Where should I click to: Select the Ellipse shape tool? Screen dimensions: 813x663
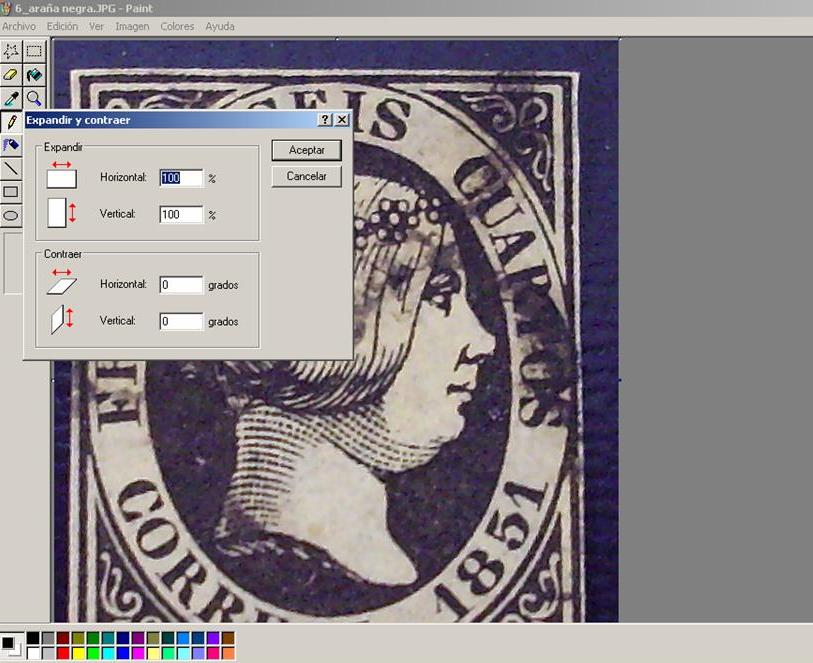(x=11, y=215)
